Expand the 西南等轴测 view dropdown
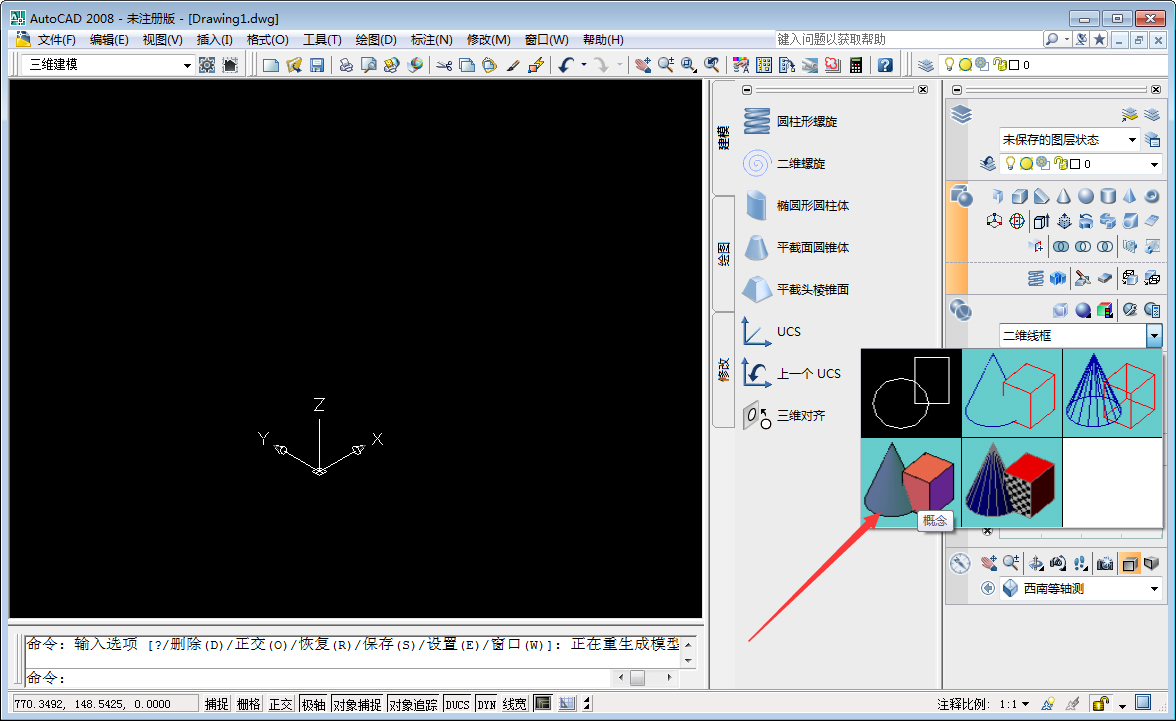 (1154, 589)
